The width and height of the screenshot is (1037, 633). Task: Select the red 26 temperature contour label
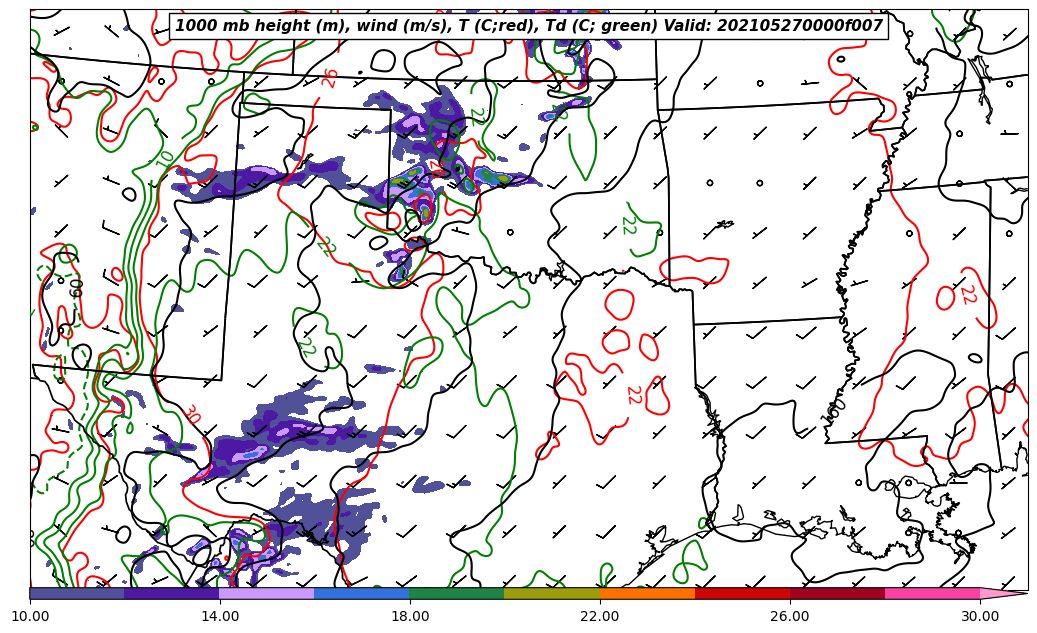331,78
